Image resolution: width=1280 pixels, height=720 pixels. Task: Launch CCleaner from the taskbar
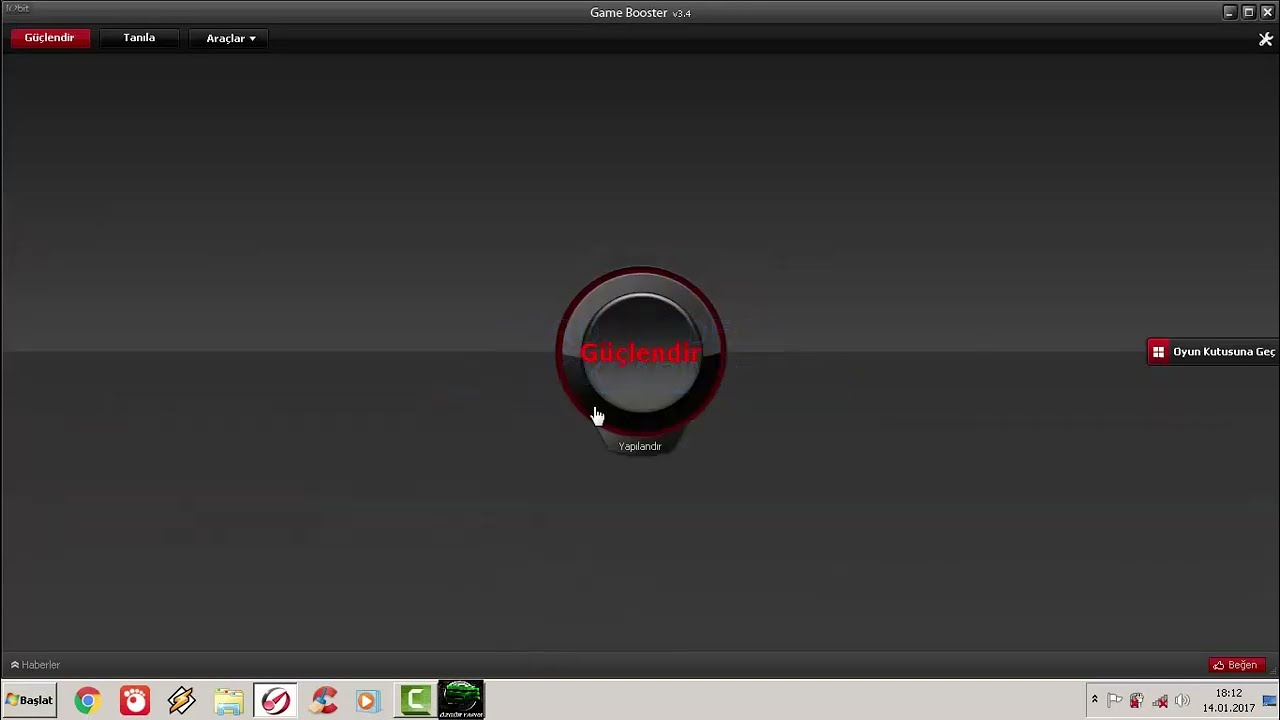(323, 701)
